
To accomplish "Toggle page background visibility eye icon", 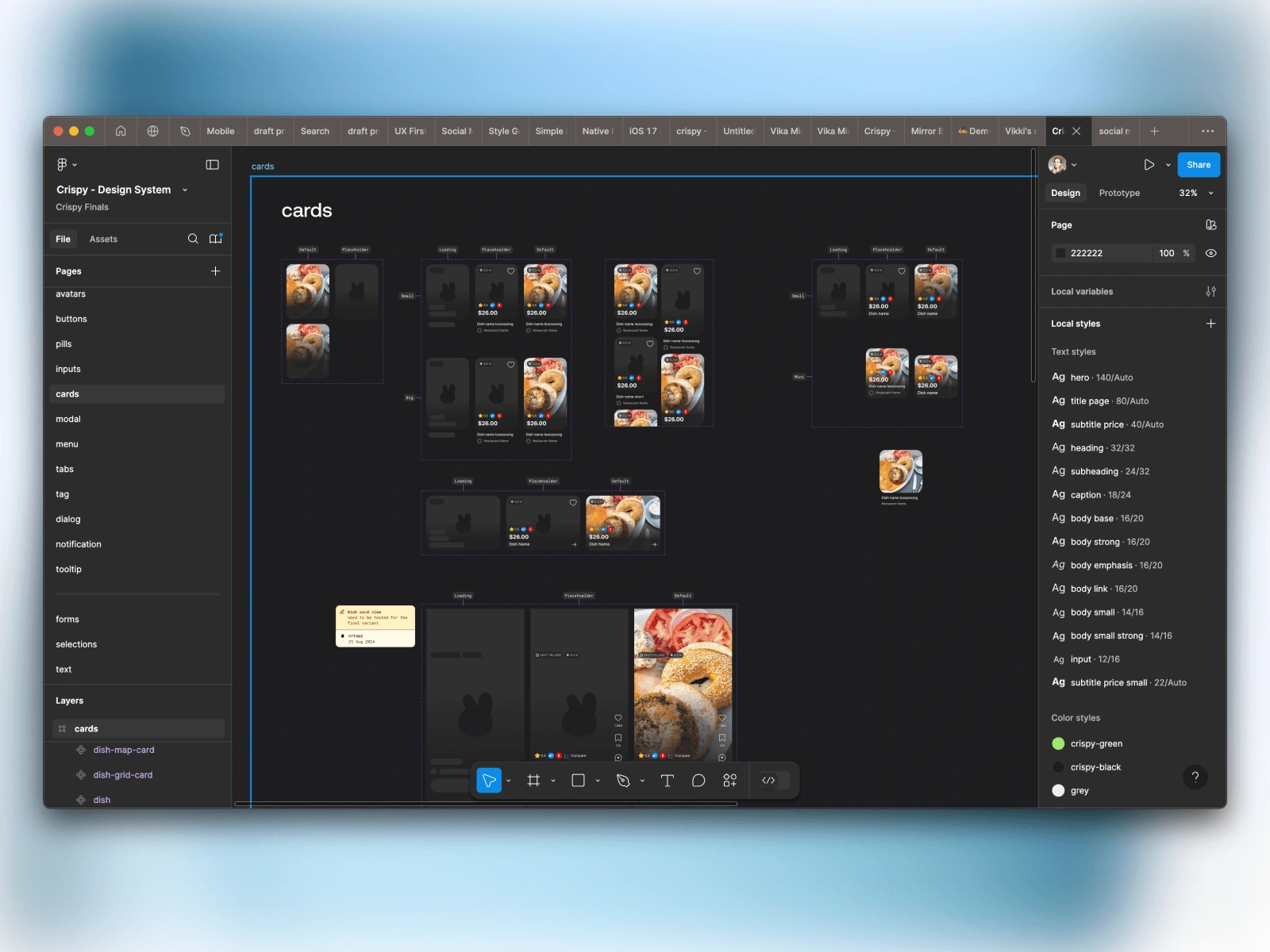I will (x=1210, y=253).
